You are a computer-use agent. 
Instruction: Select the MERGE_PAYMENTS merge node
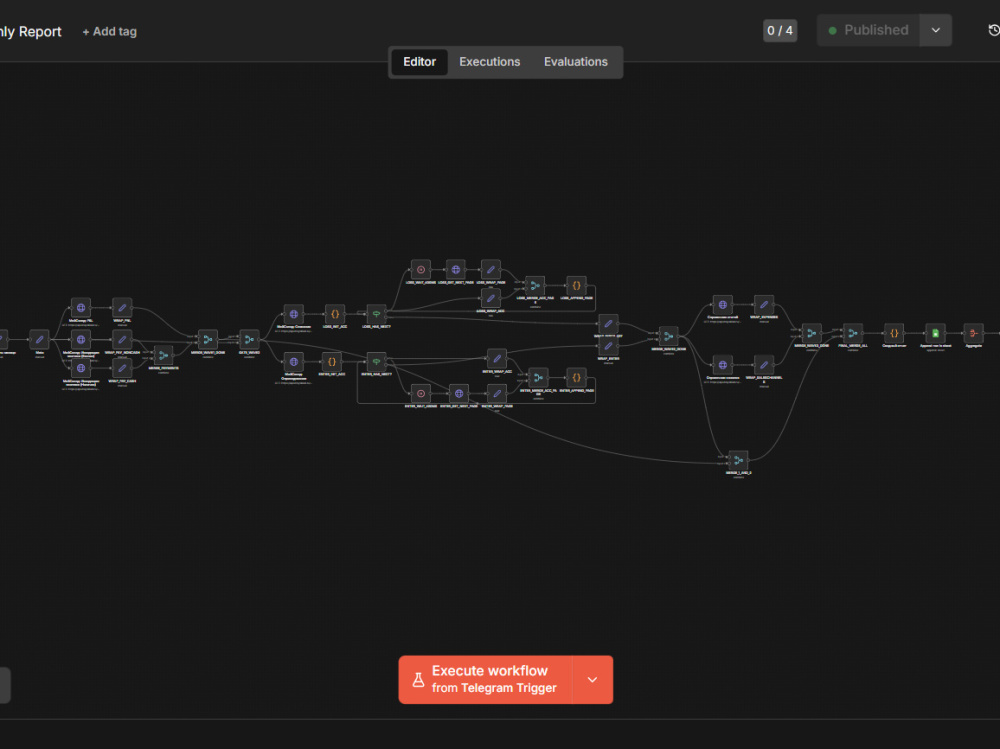[163, 355]
